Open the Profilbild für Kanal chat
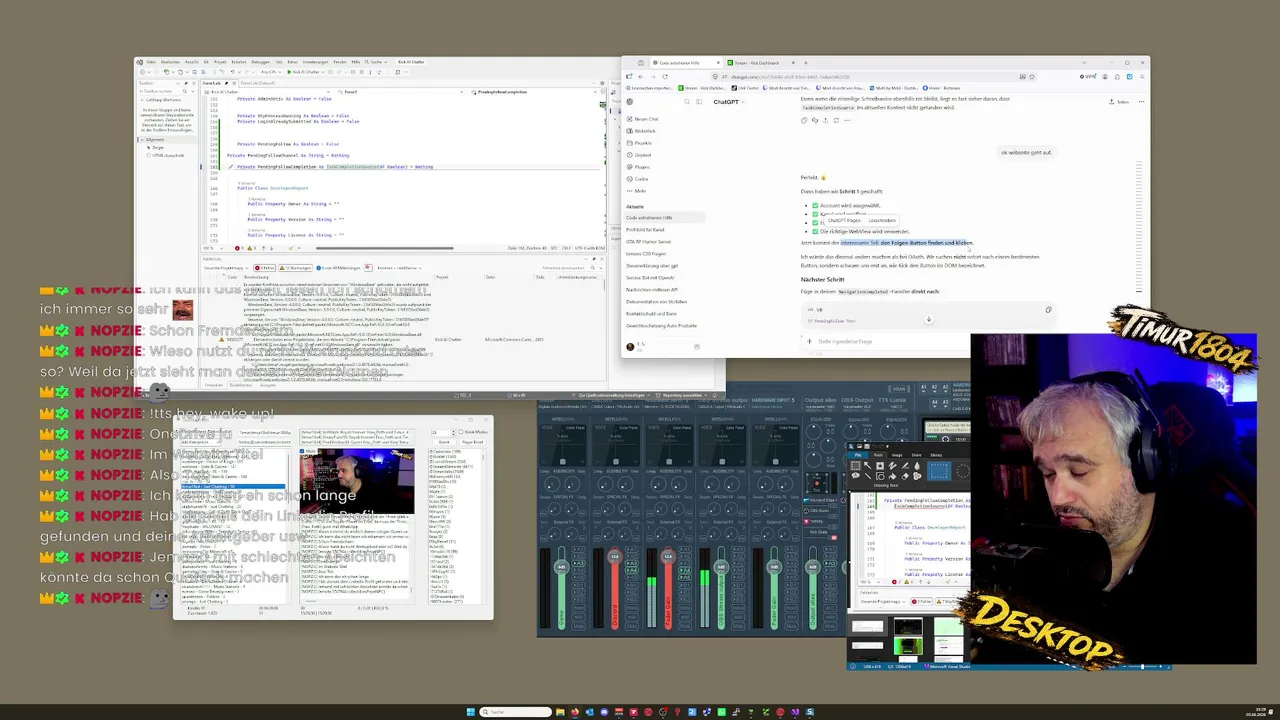Image resolution: width=1280 pixels, height=720 pixels. coord(645,230)
